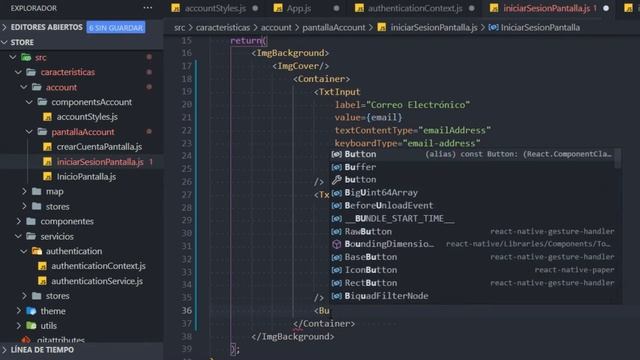
Task: Expand the map folder chevron
Action: point(24,191)
